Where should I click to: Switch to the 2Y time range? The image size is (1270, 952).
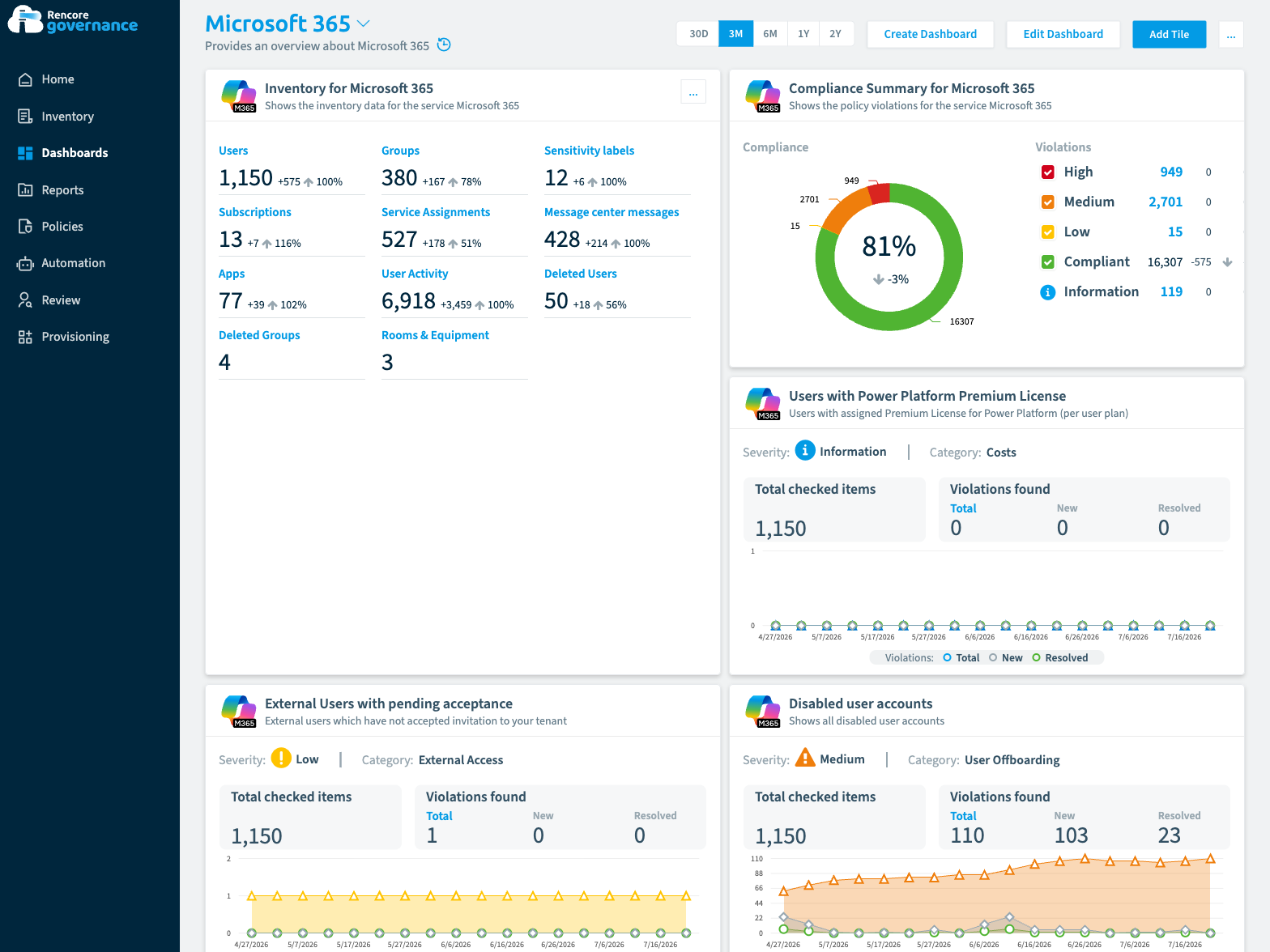(x=836, y=34)
